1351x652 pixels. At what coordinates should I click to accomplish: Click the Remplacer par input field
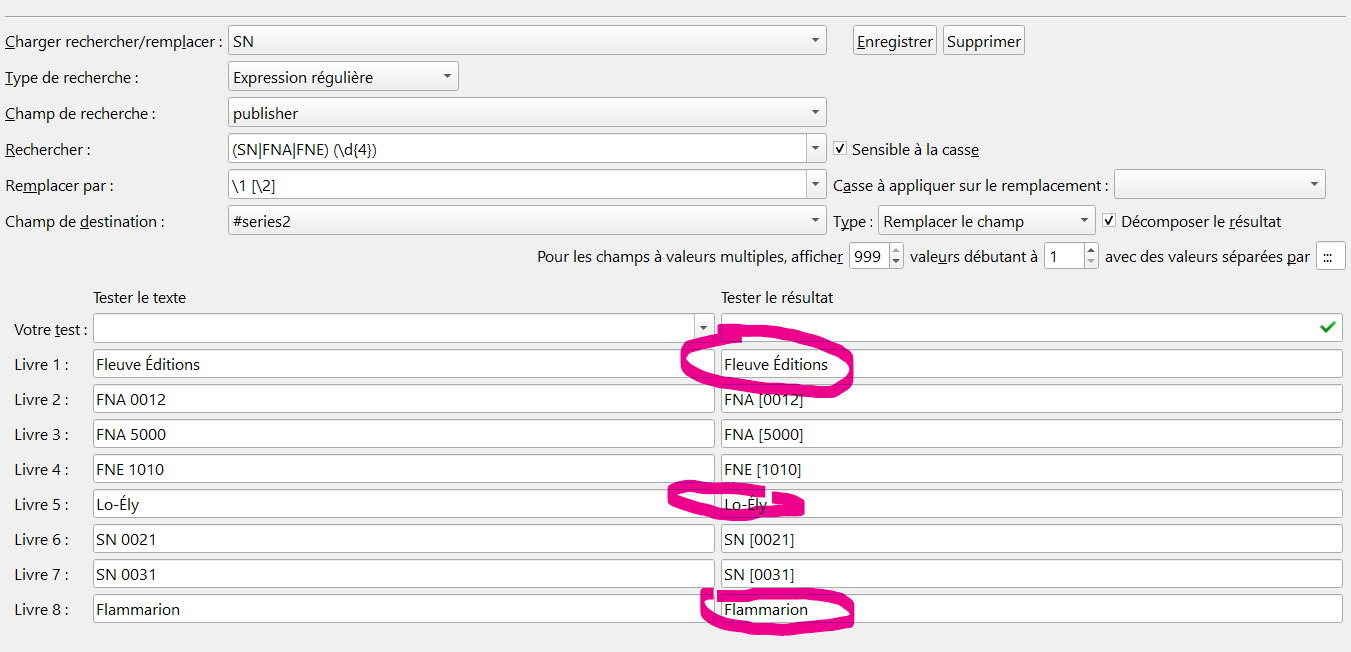(517, 185)
